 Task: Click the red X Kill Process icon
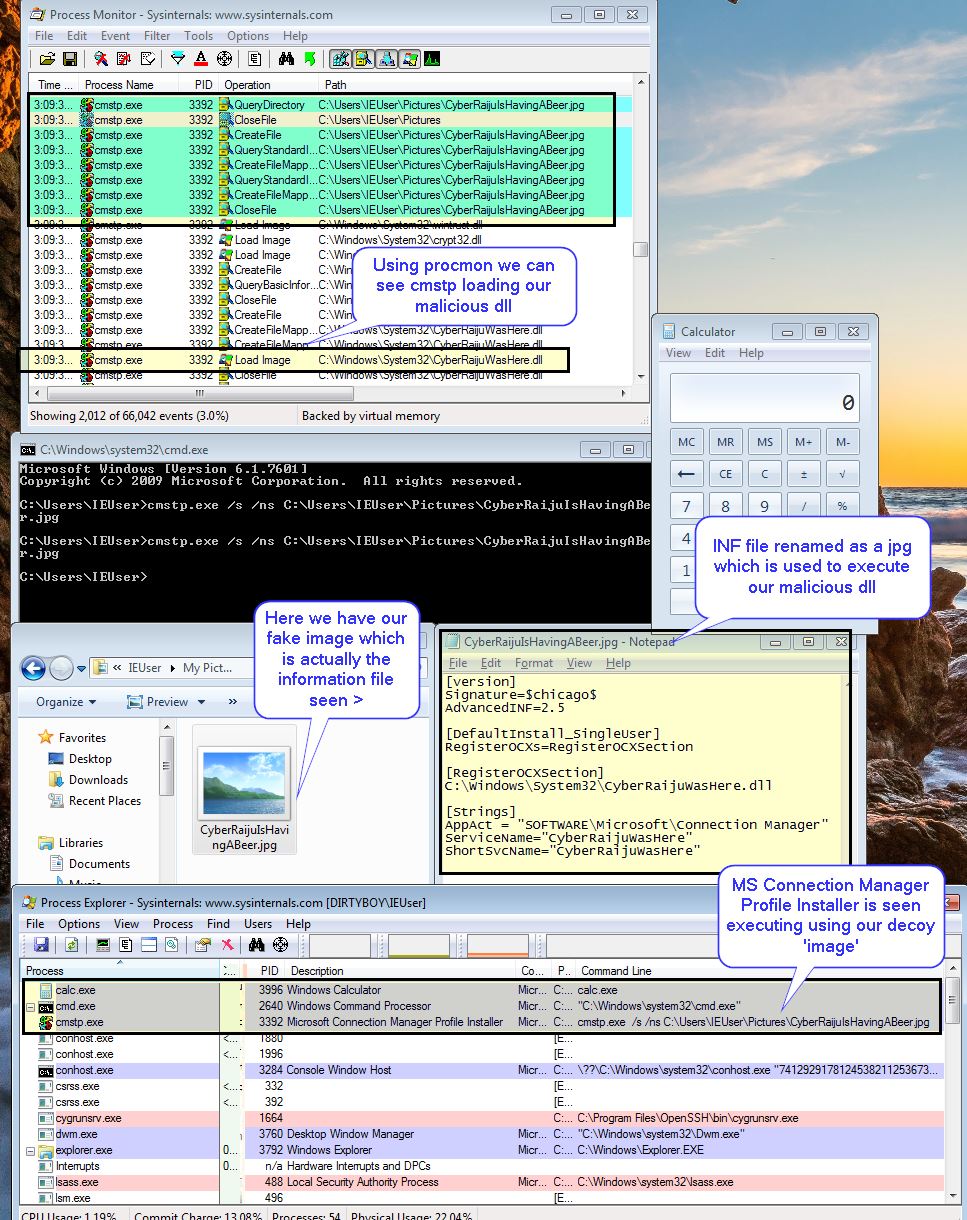pos(227,944)
